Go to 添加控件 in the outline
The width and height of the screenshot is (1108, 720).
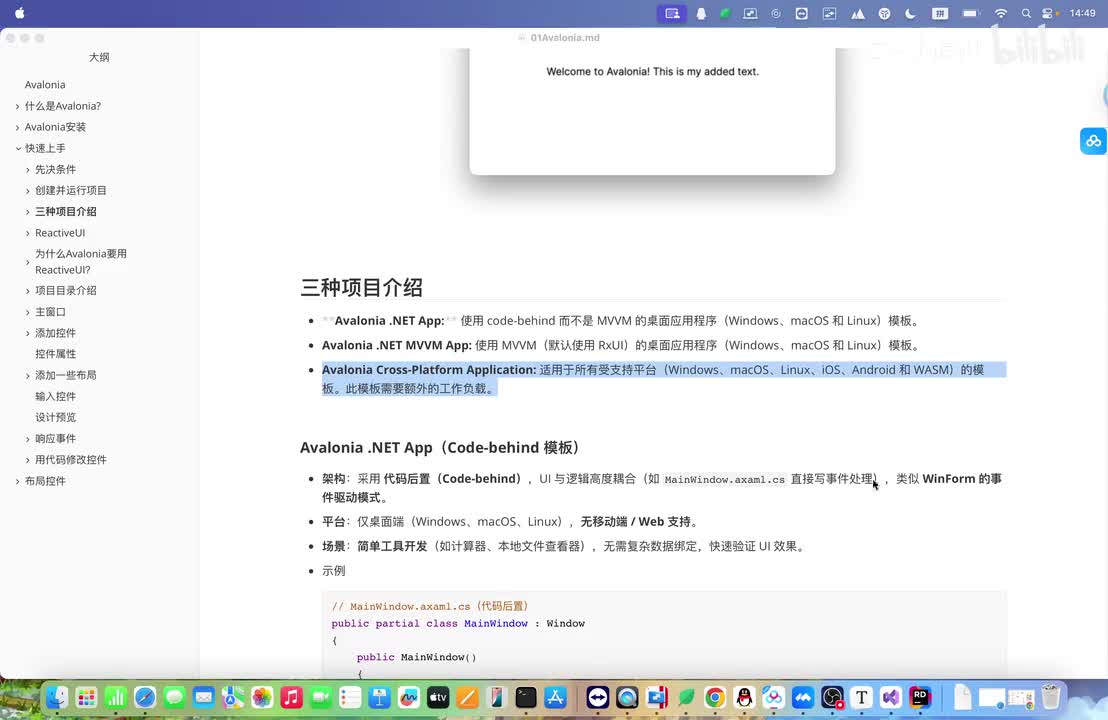(56, 333)
